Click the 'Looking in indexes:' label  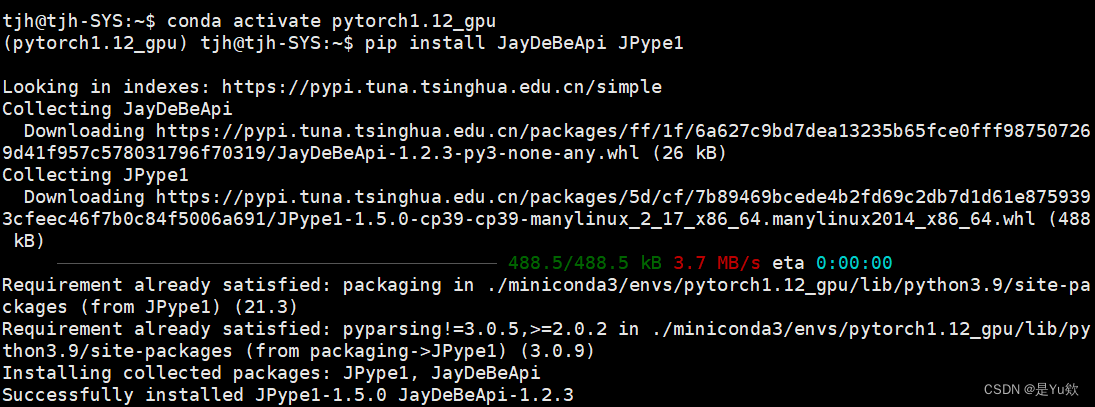point(106,87)
